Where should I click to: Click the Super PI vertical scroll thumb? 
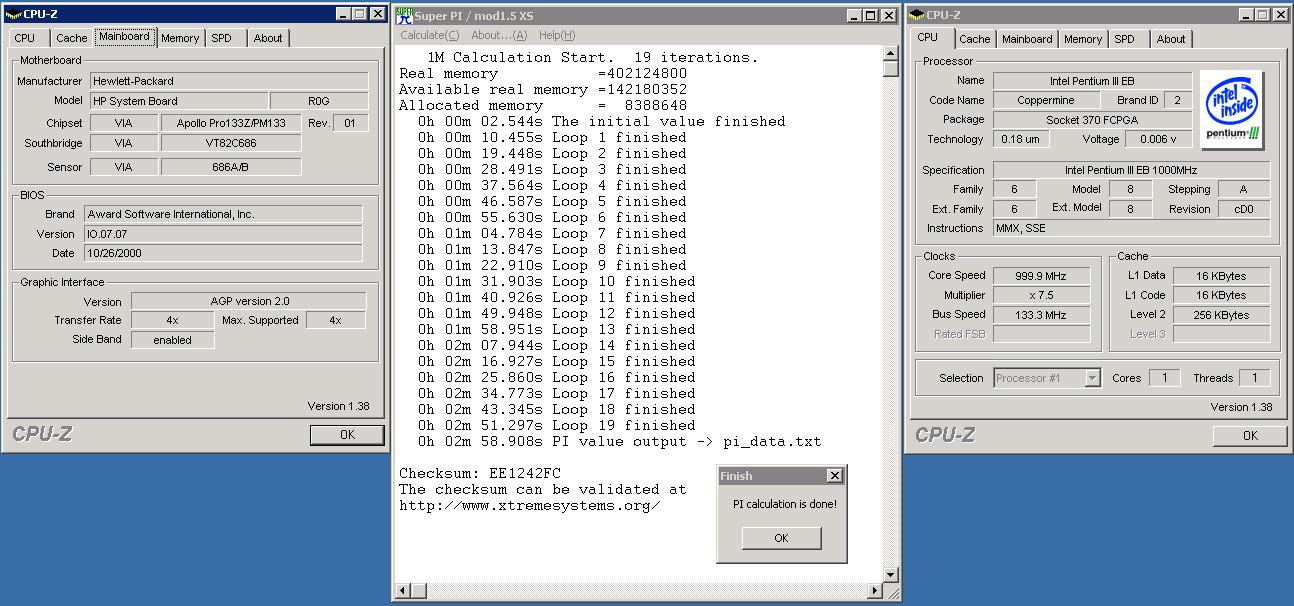pos(890,69)
